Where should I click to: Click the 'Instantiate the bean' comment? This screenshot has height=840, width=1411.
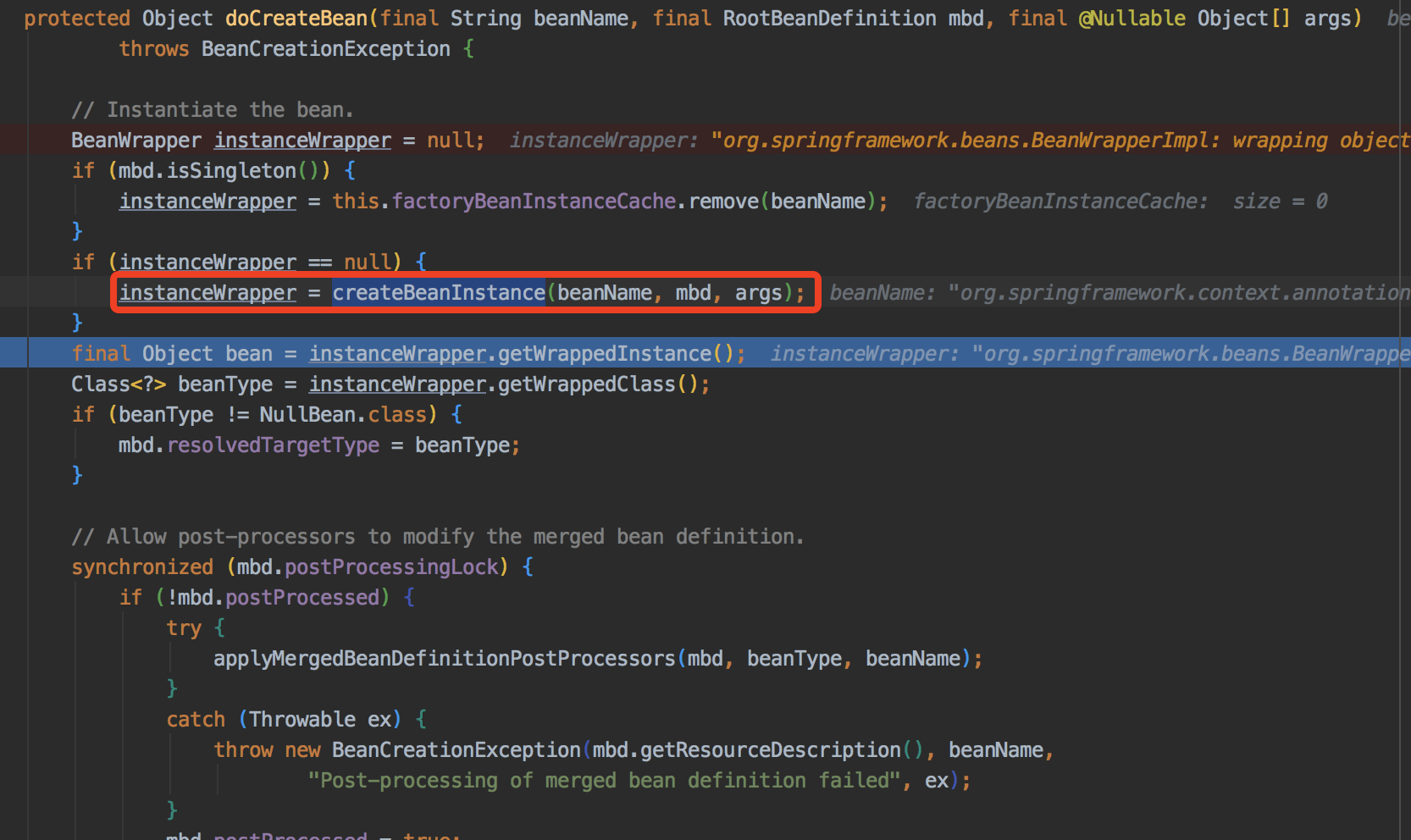[x=213, y=110]
